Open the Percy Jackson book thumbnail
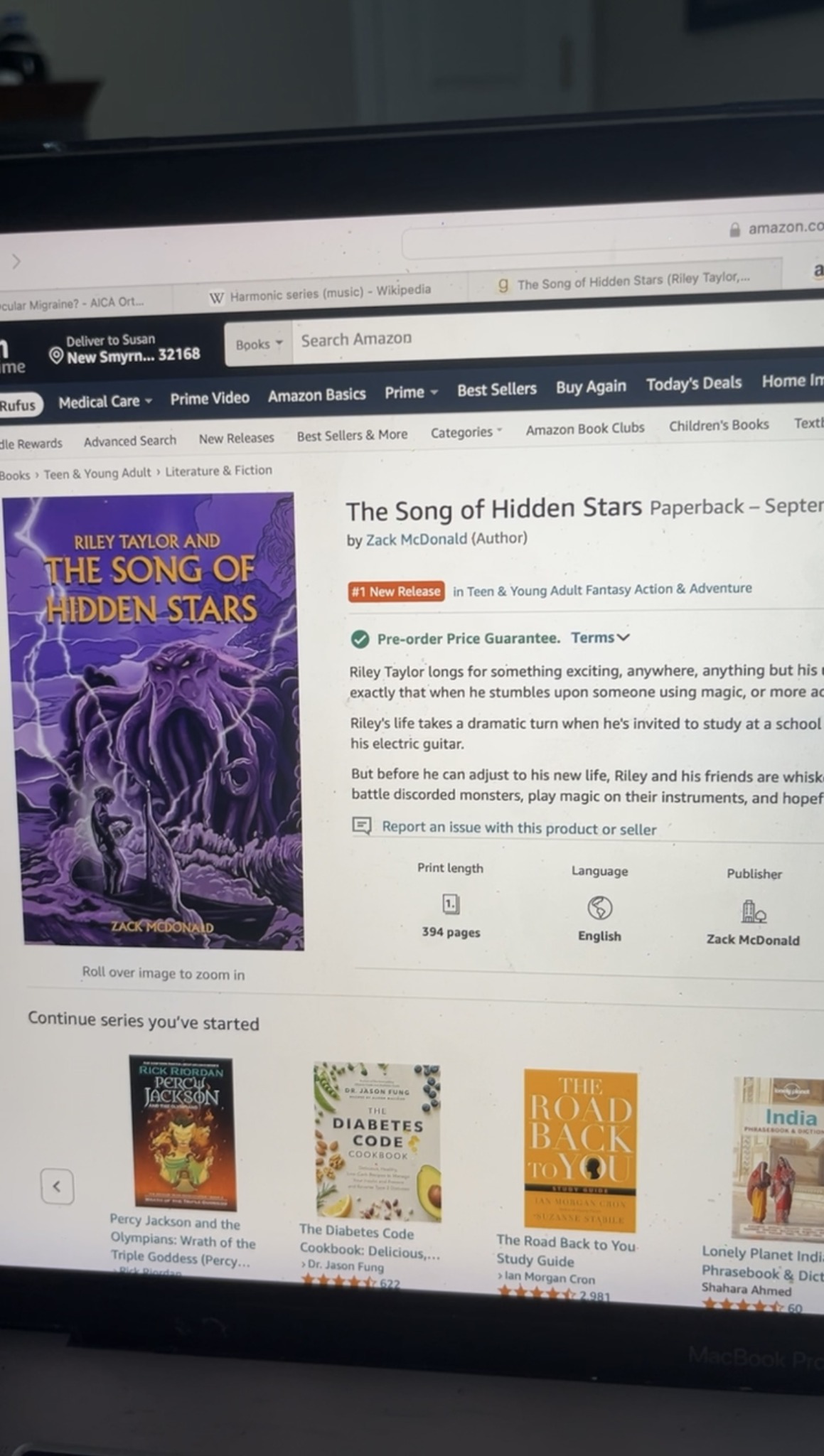 (x=183, y=1133)
